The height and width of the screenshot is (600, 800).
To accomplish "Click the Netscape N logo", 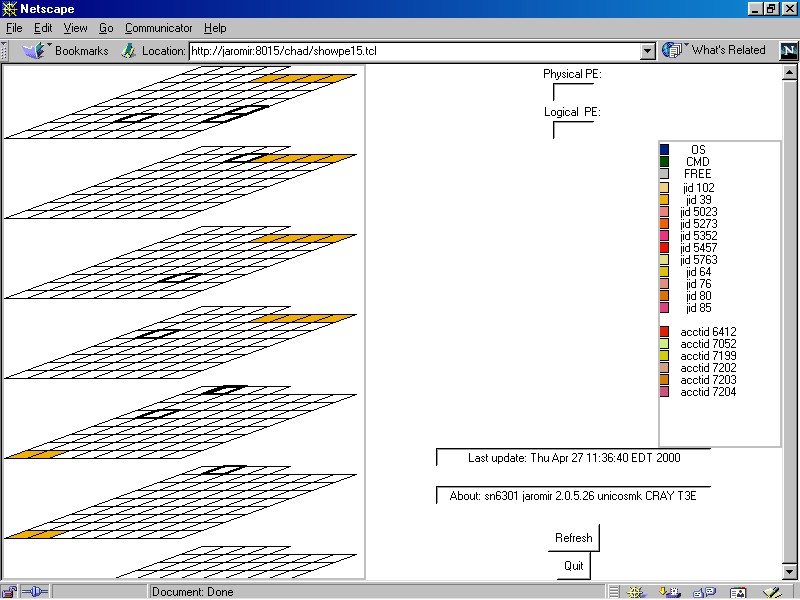I will pyautogui.click(x=788, y=51).
